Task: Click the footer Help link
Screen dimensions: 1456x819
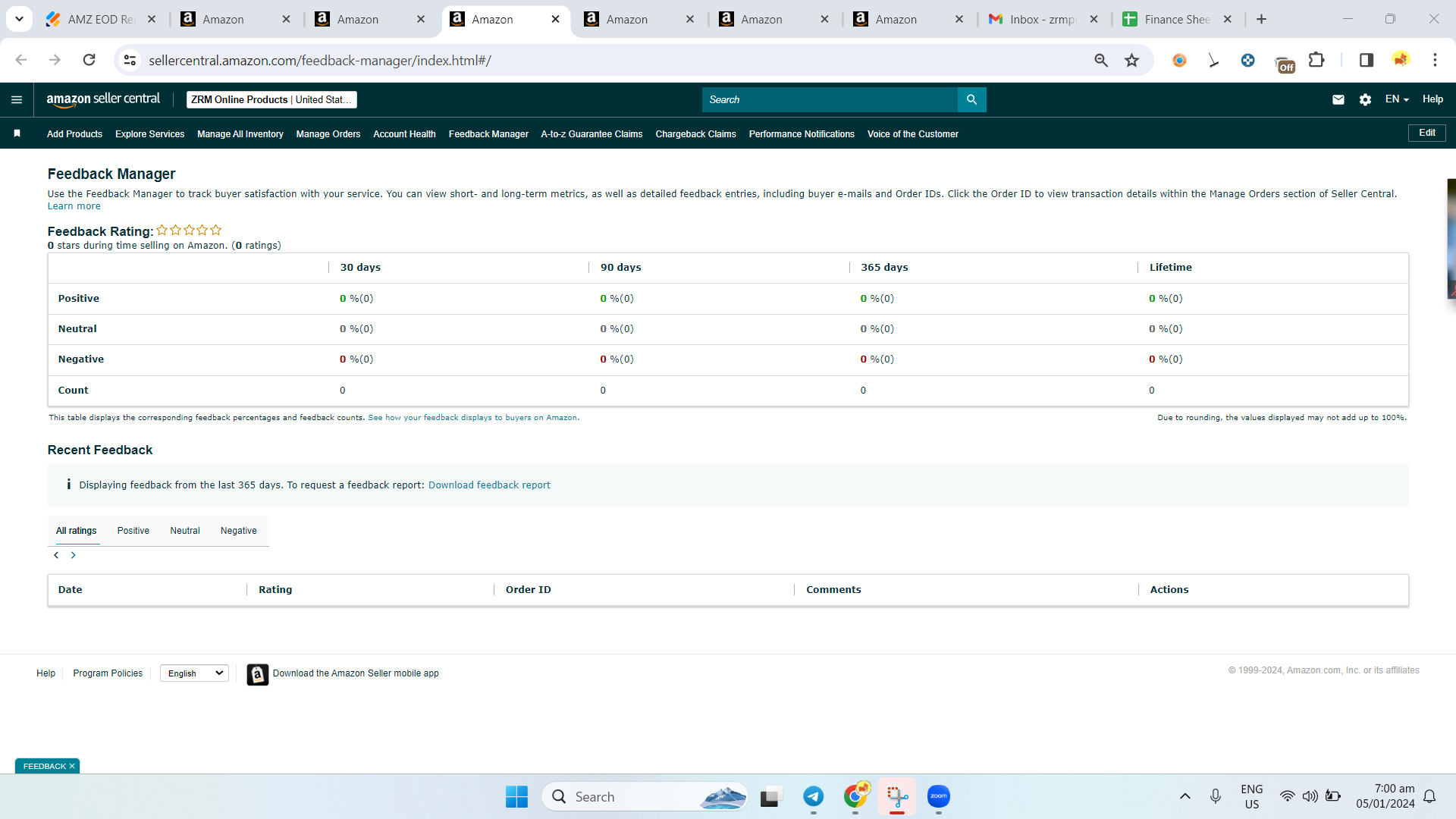Action: click(45, 673)
